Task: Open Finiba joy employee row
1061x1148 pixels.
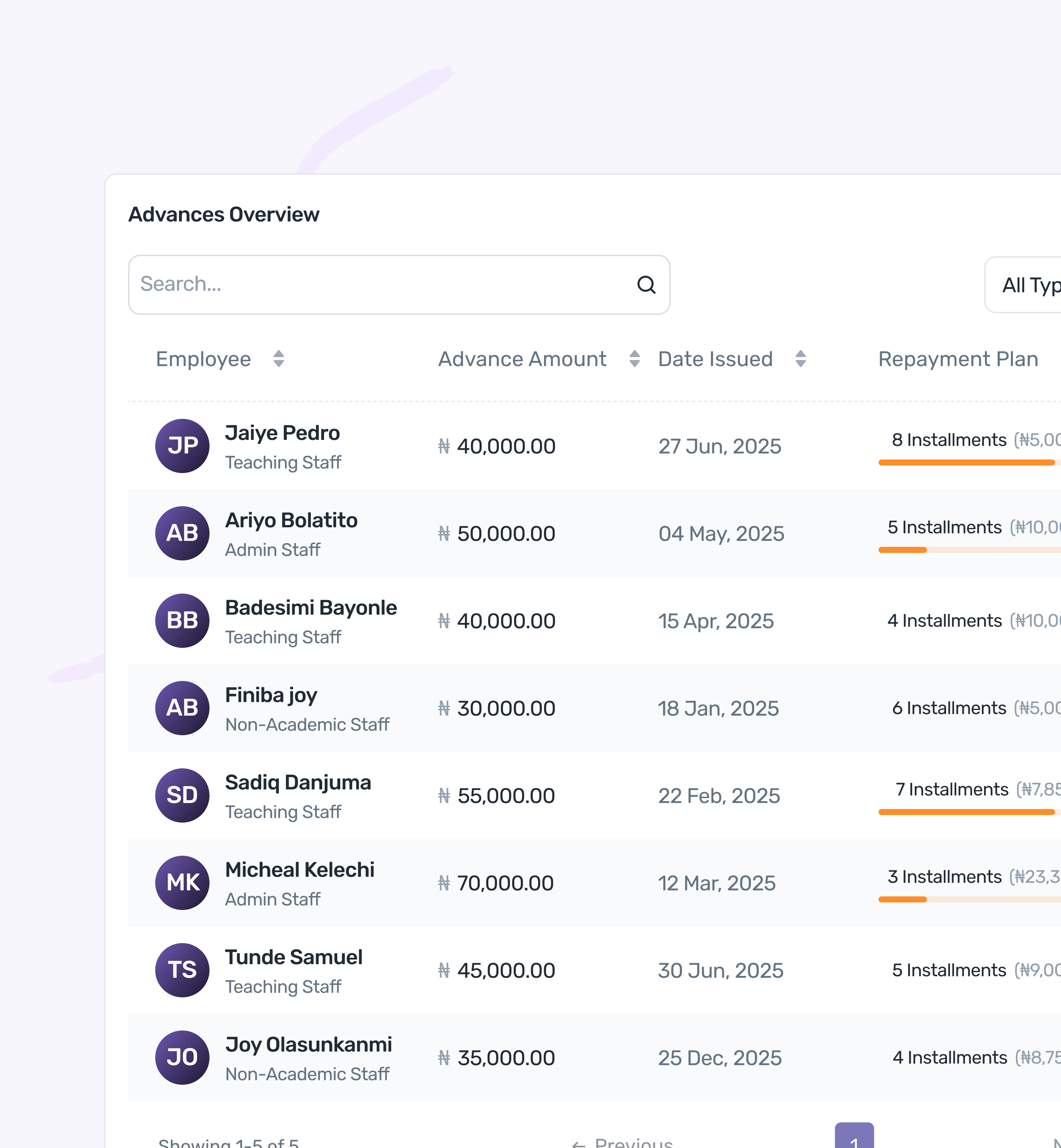Action: 271,695
